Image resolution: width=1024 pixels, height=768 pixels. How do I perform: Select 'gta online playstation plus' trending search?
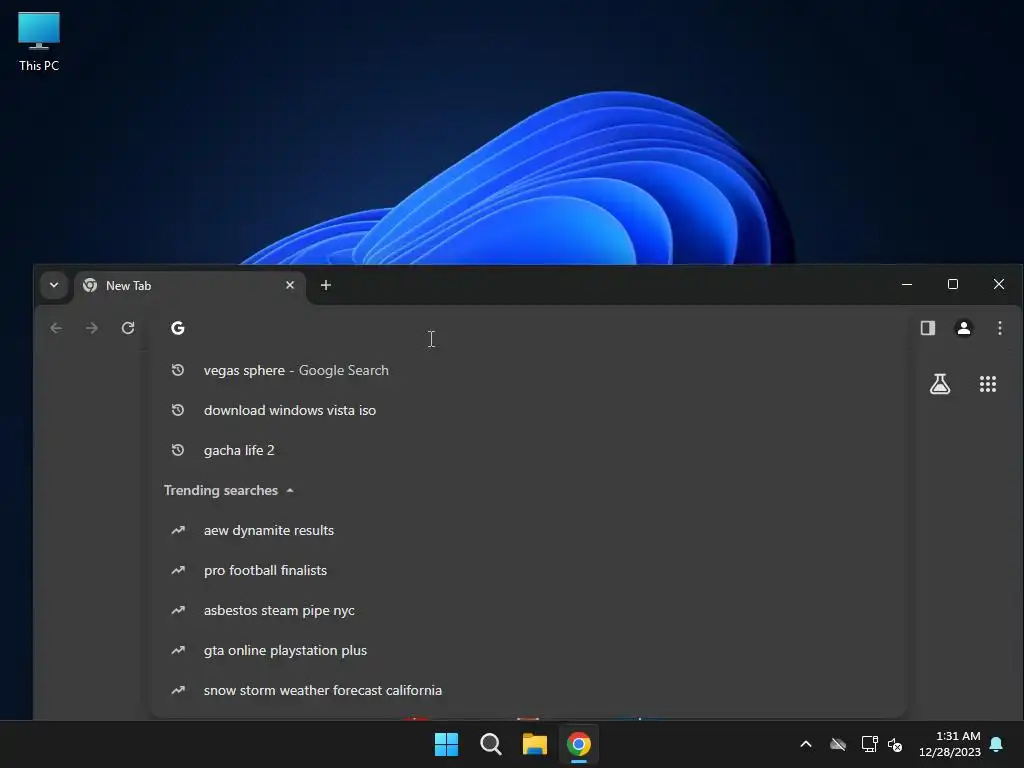click(529, 650)
